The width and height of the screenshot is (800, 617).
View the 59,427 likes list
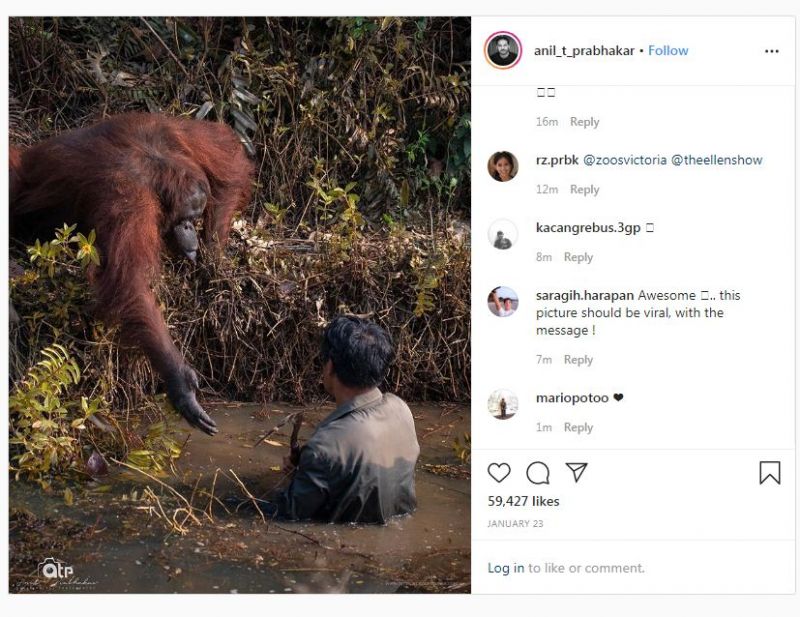[523, 501]
